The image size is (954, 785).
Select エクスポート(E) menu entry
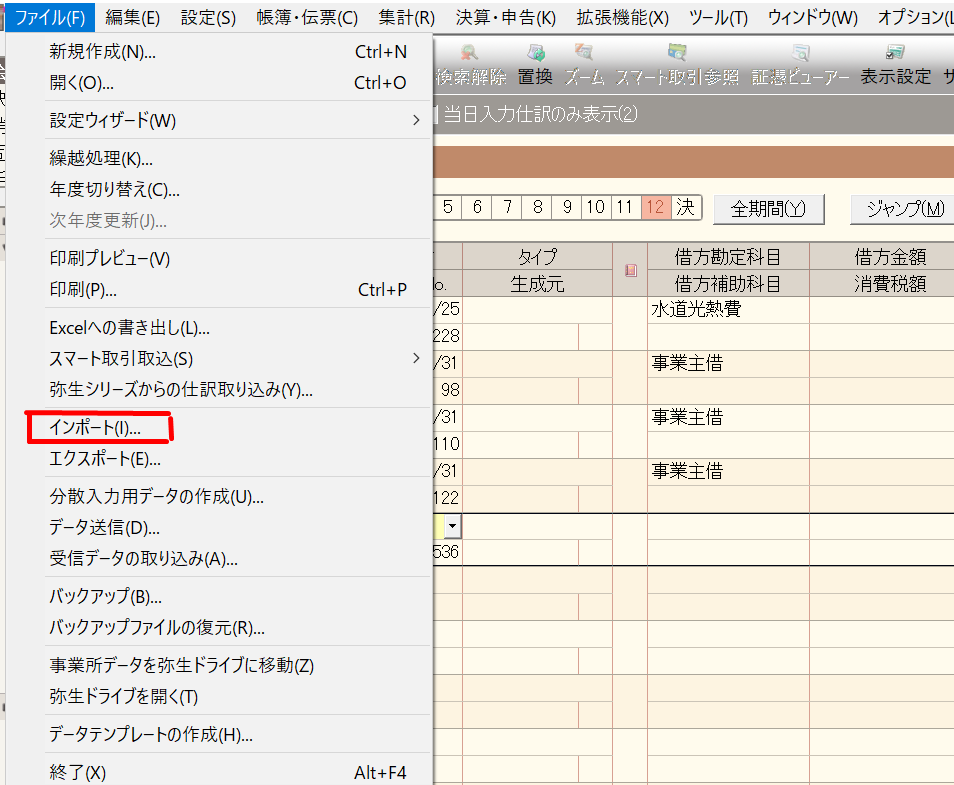tap(105, 459)
